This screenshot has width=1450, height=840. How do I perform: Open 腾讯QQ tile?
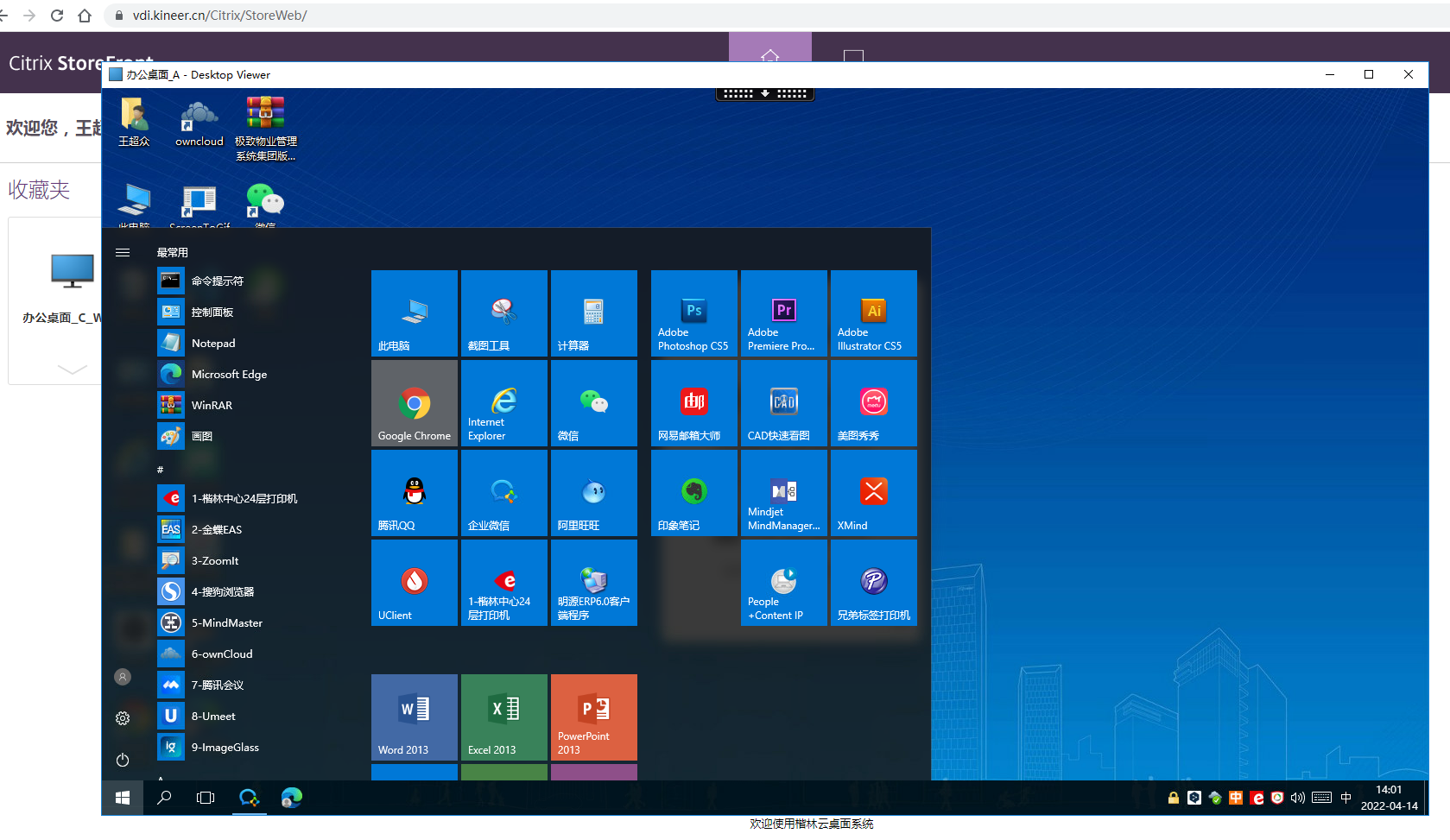[x=415, y=493]
